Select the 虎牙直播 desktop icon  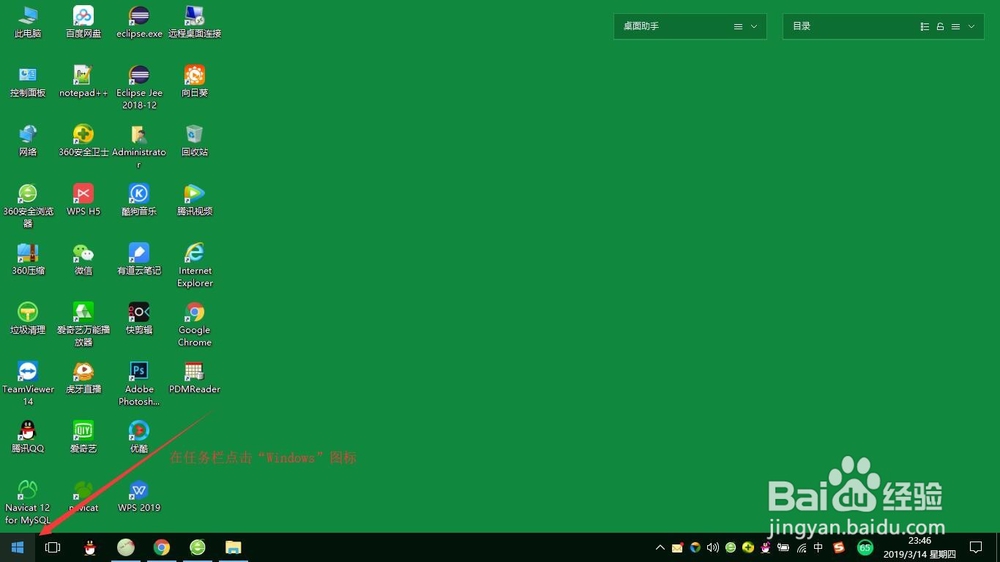coord(84,378)
